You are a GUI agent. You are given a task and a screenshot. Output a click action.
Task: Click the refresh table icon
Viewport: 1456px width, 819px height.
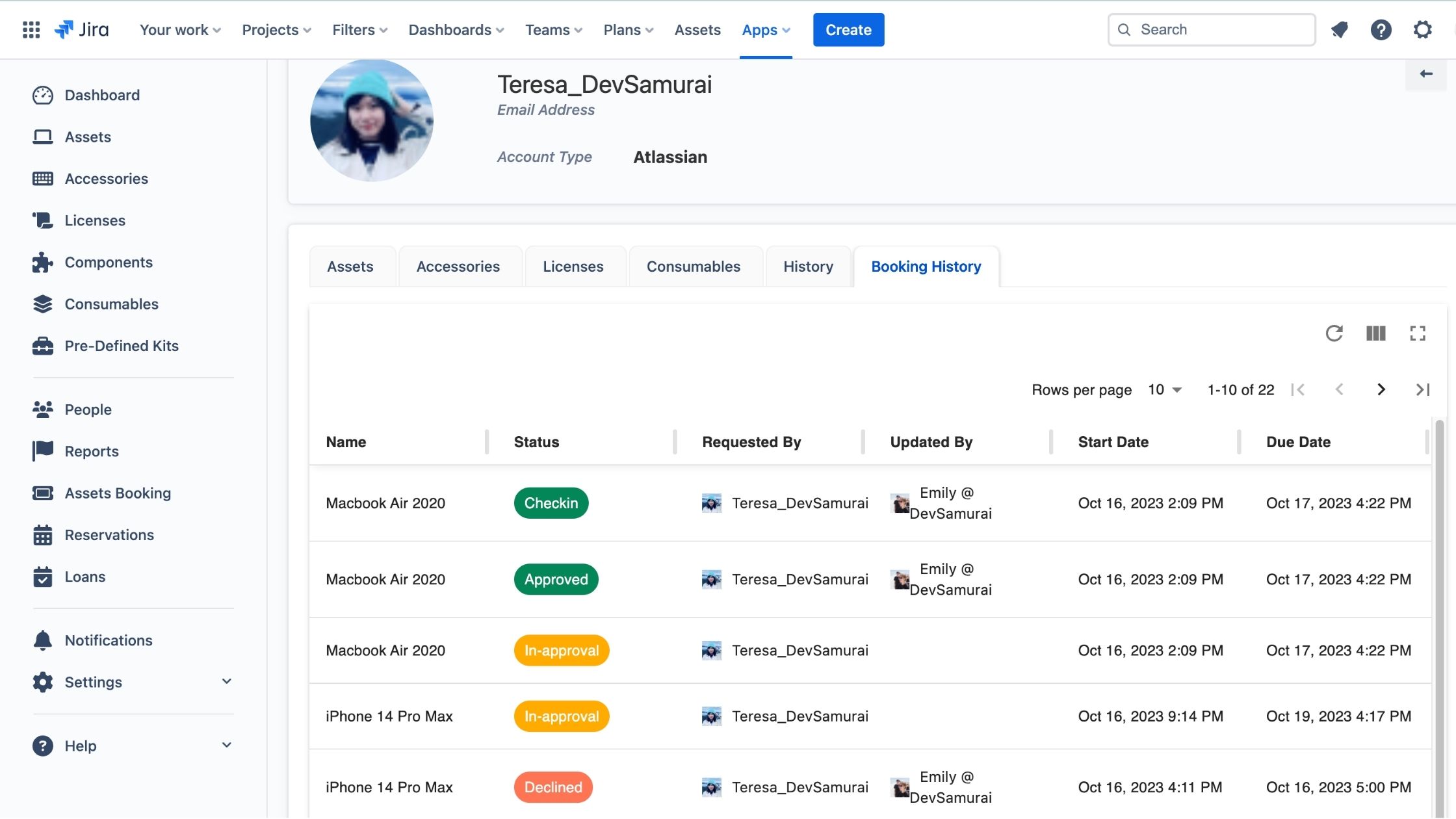tap(1334, 333)
